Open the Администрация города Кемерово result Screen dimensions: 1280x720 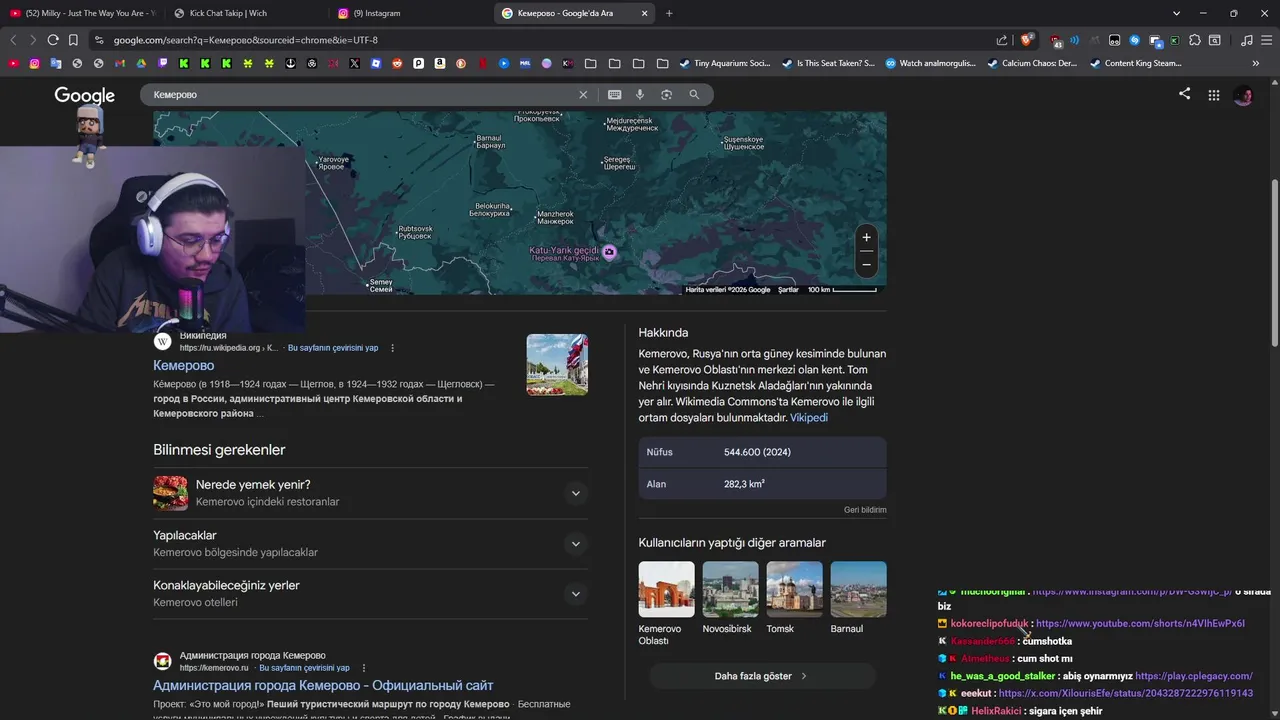coord(323,685)
